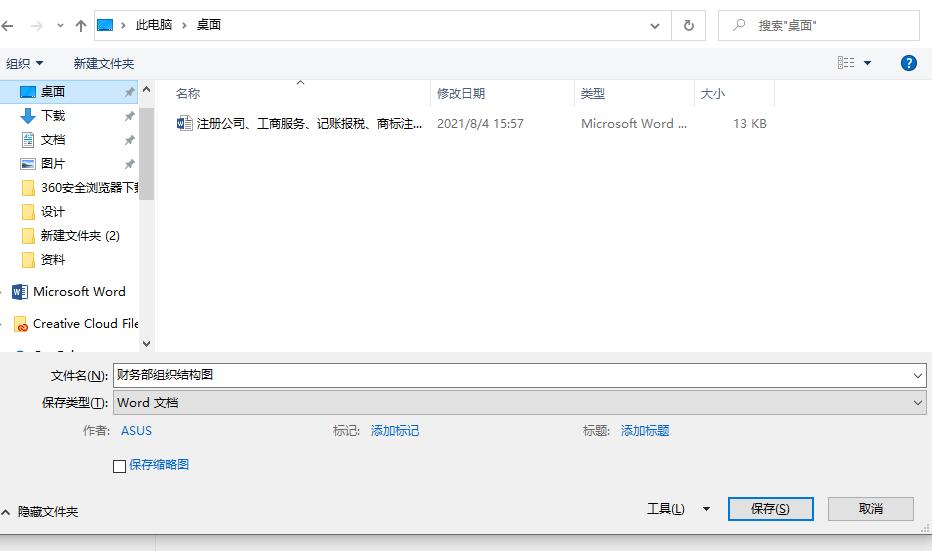The image size is (932, 551).
Task: Open help with the question mark icon
Action: point(908,62)
